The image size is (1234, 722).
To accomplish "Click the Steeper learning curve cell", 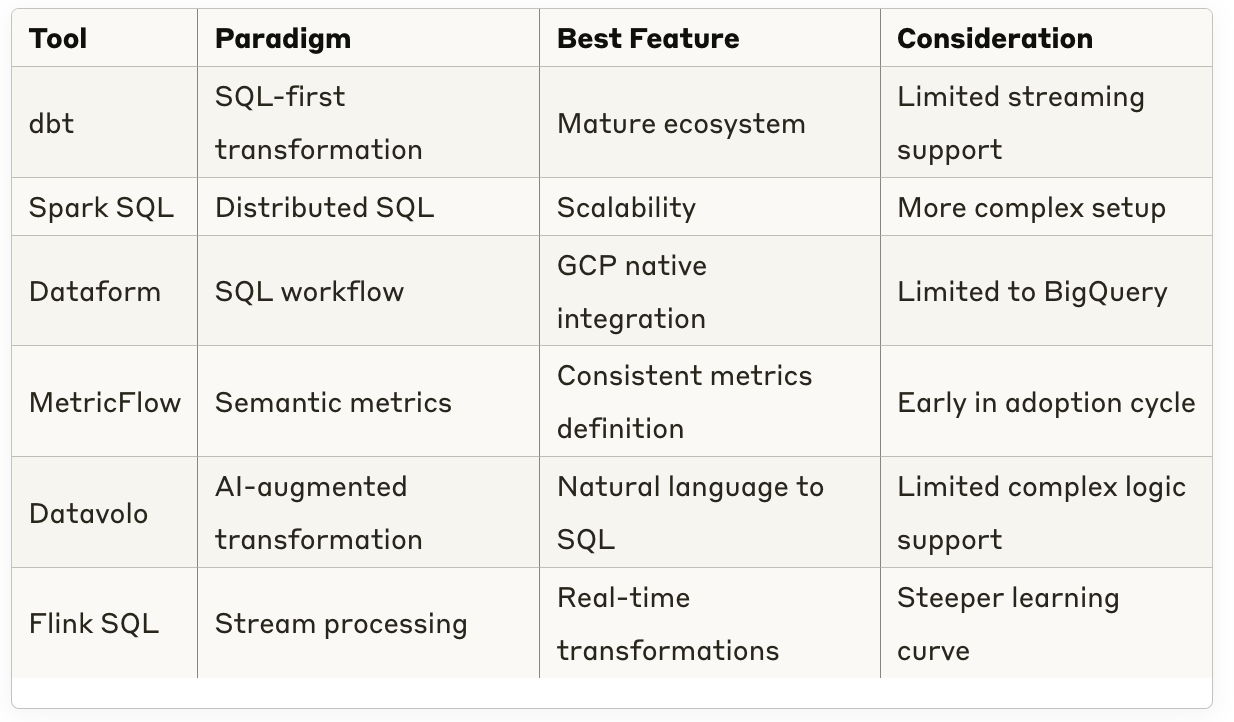I will point(1007,624).
